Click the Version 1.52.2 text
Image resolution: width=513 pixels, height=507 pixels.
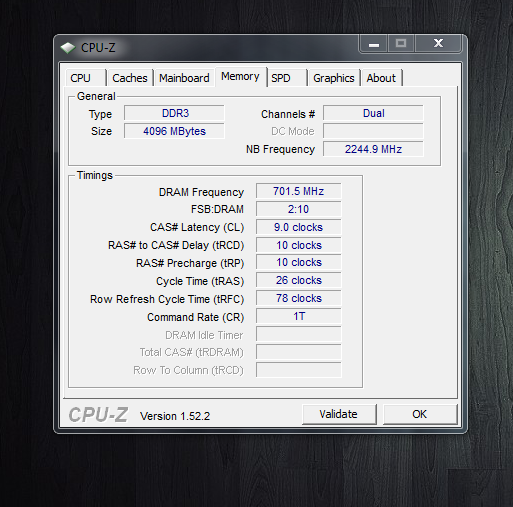coord(175,416)
